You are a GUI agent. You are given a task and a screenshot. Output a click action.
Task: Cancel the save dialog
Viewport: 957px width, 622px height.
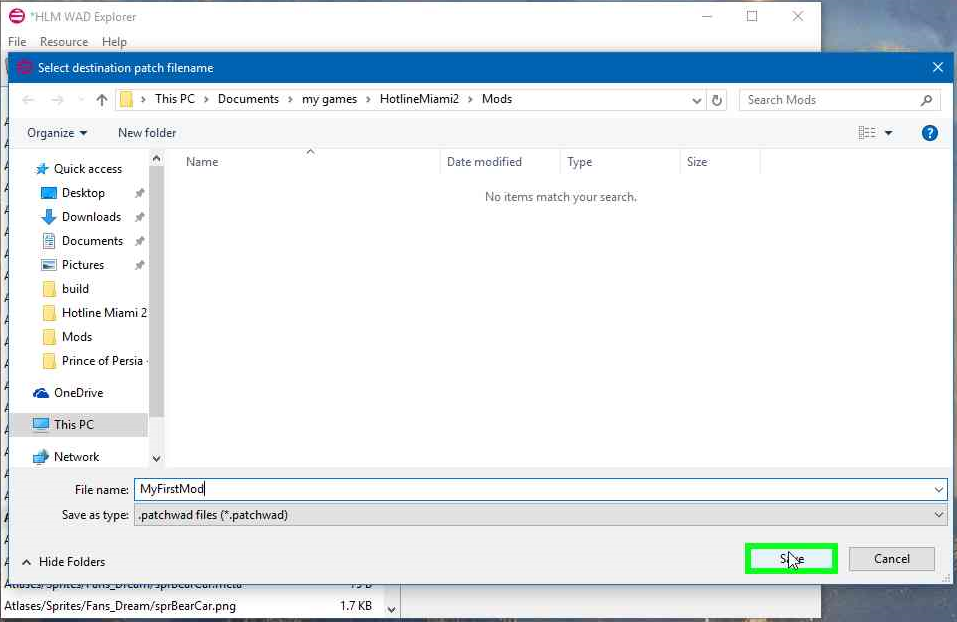pyautogui.click(x=891, y=559)
